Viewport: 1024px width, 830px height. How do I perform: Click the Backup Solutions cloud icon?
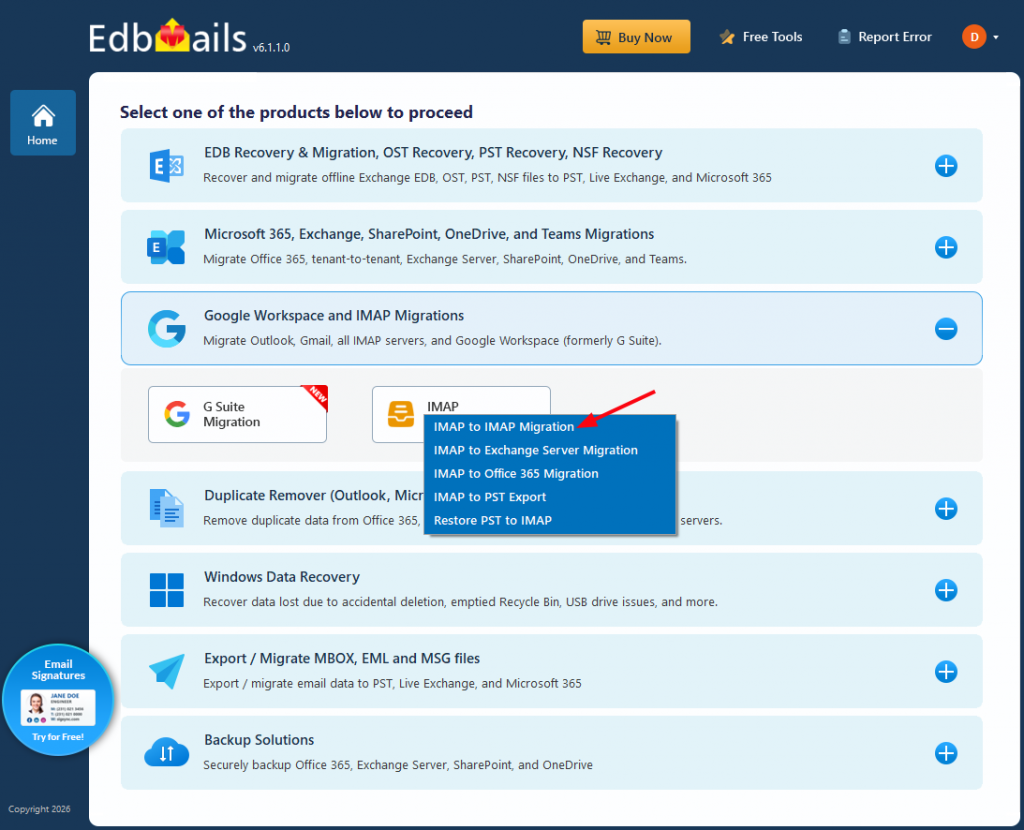click(167, 753)
